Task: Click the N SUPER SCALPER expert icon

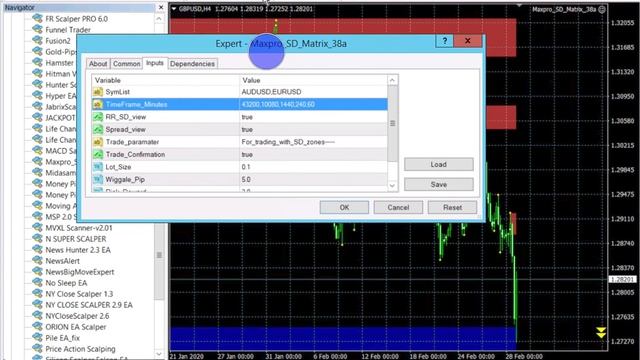Action: [38, 239]
